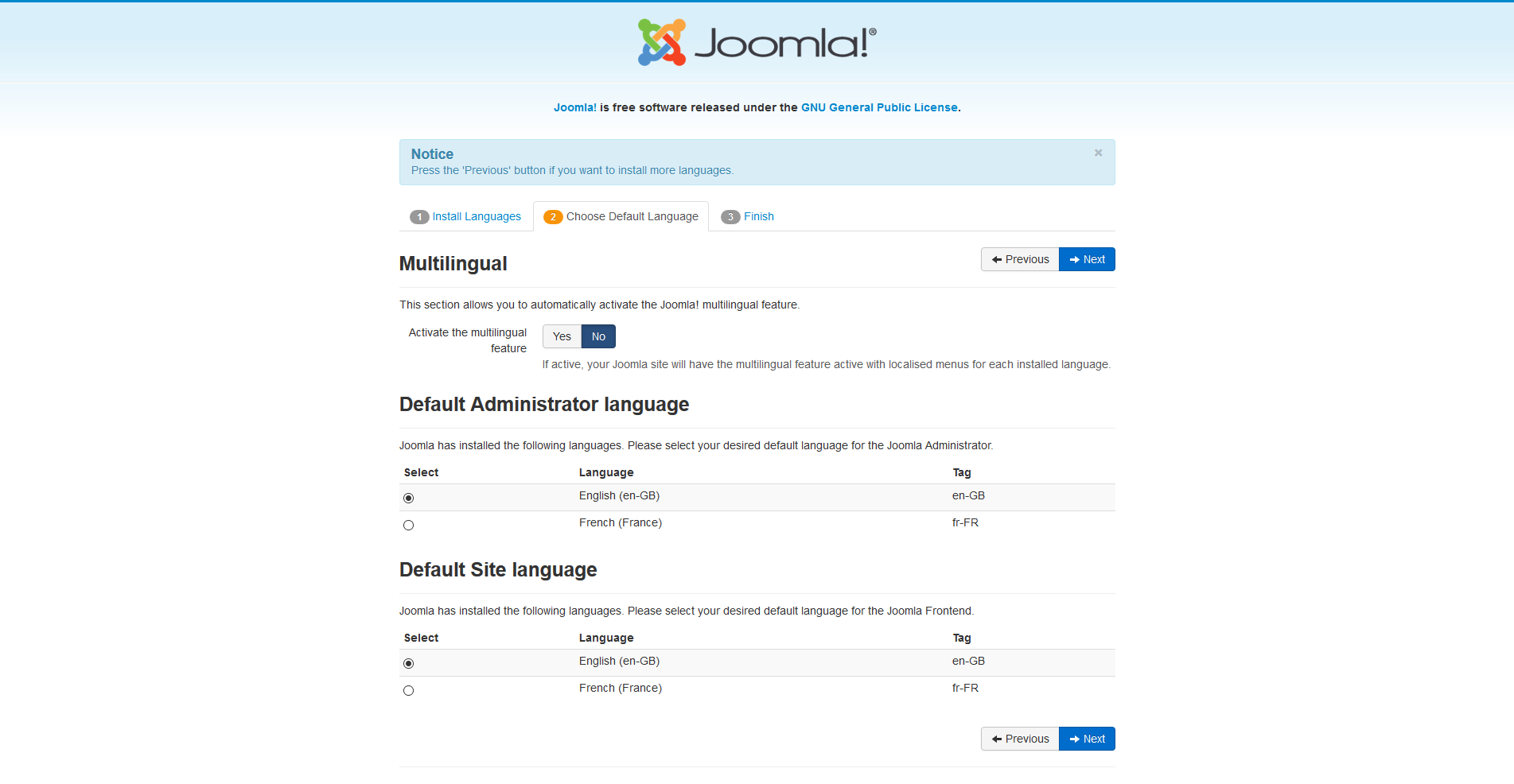Click the fr-FR tag in Site table
This screenshot has width=1514, height=784.
[x=965, y=688]
